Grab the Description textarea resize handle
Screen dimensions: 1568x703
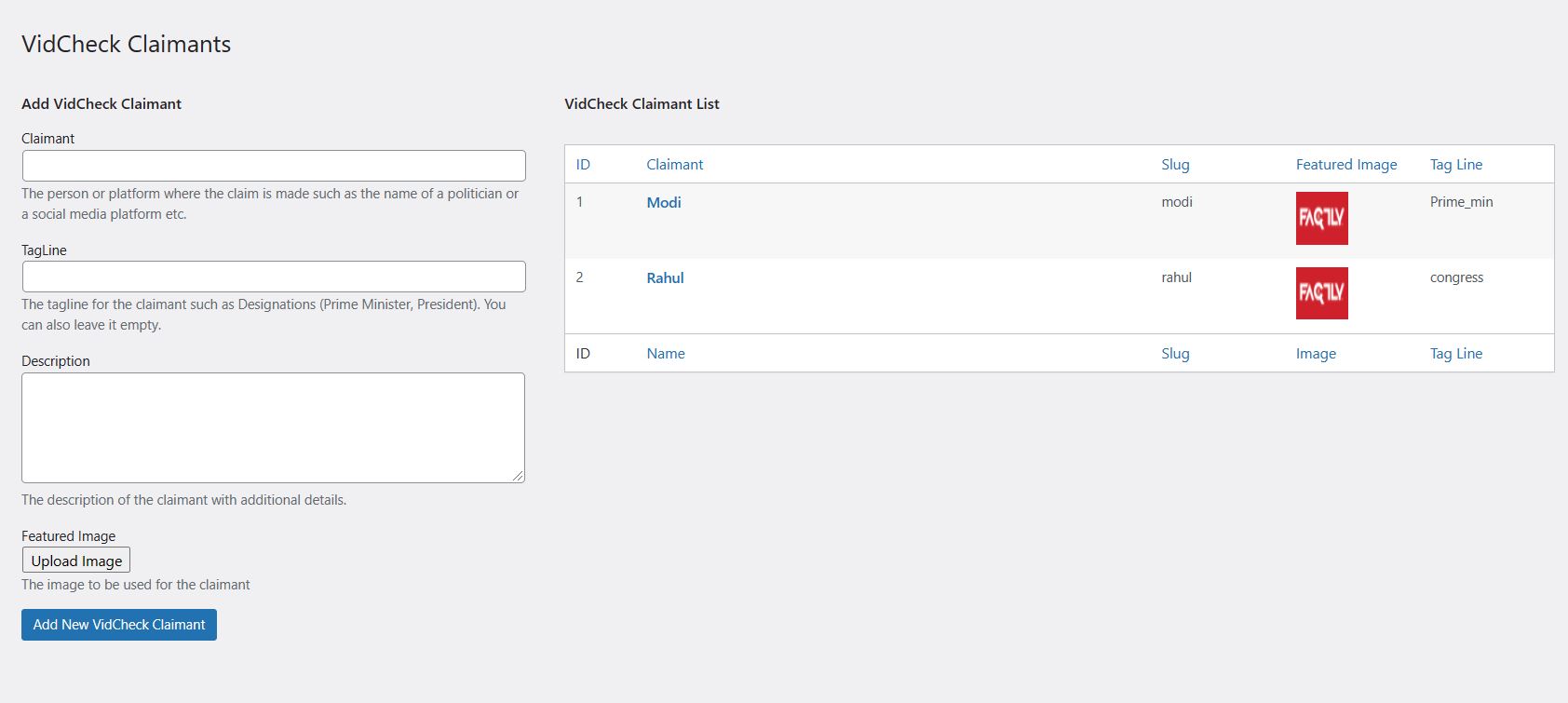coord(519,476)
